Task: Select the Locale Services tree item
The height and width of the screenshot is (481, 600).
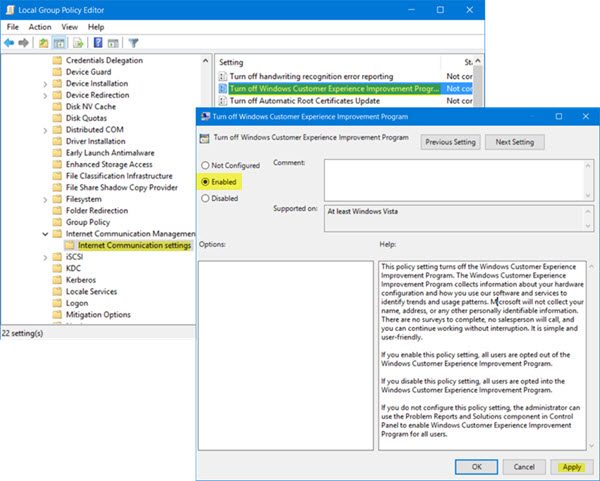Action: 91,292
